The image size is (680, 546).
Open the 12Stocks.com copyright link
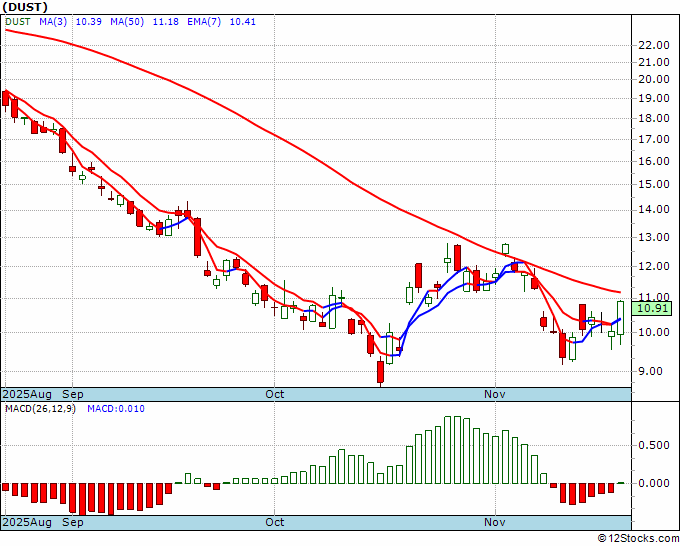click(x=638, y=539)
